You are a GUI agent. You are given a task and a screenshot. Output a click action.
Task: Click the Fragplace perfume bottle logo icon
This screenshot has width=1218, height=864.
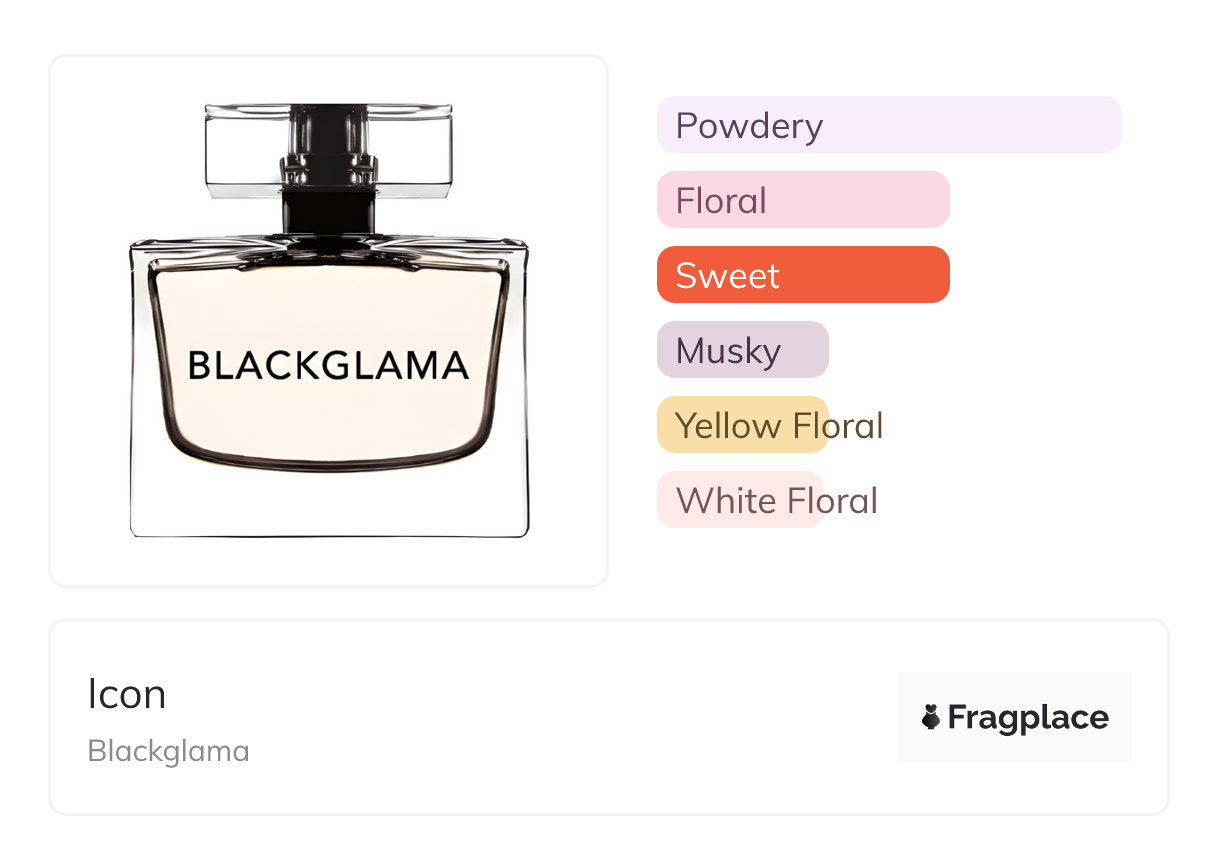tap(931, 717)
